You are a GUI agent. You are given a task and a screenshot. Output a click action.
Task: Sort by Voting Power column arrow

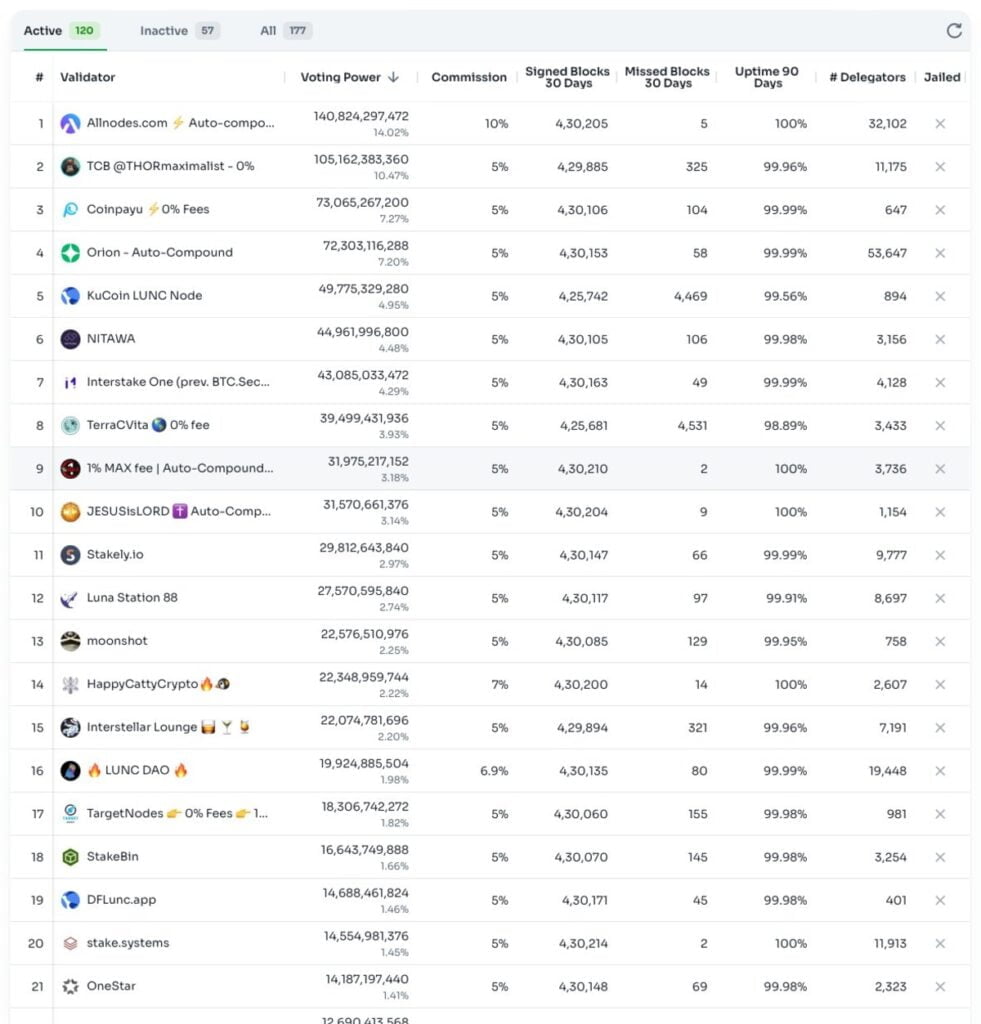[394, 78]
